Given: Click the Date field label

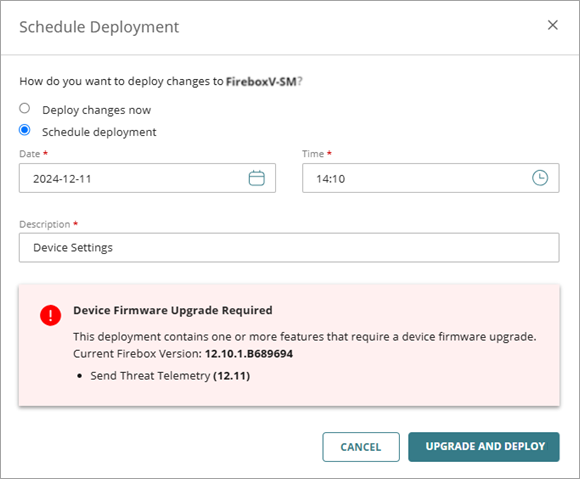Looking at the screenshot, I should tap(30, 154).
